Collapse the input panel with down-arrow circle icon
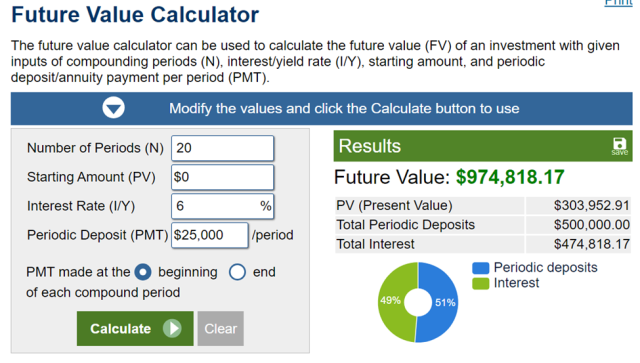Screen dimensions: 640x363 [x=113, y=108]
